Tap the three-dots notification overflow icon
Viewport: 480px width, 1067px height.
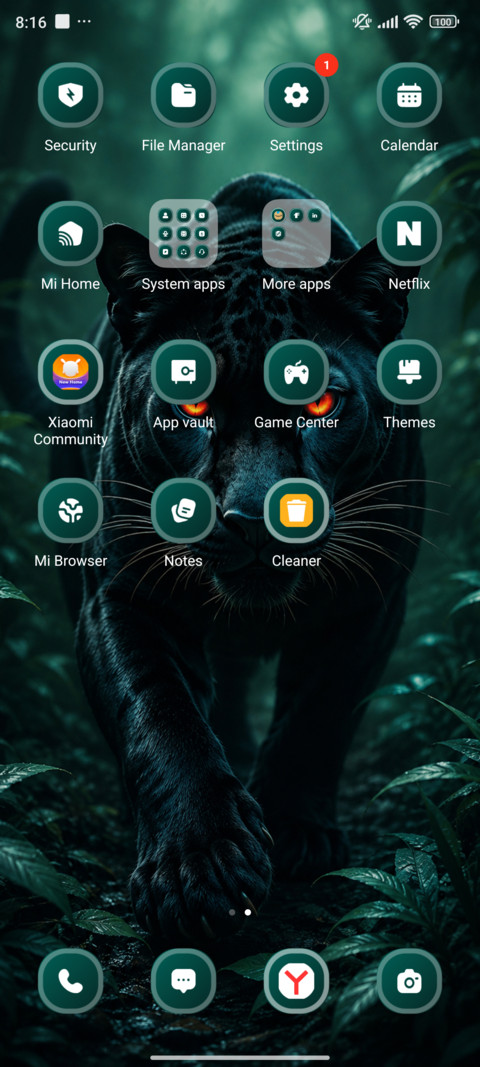pyautogui.click(x=84, y=22)
